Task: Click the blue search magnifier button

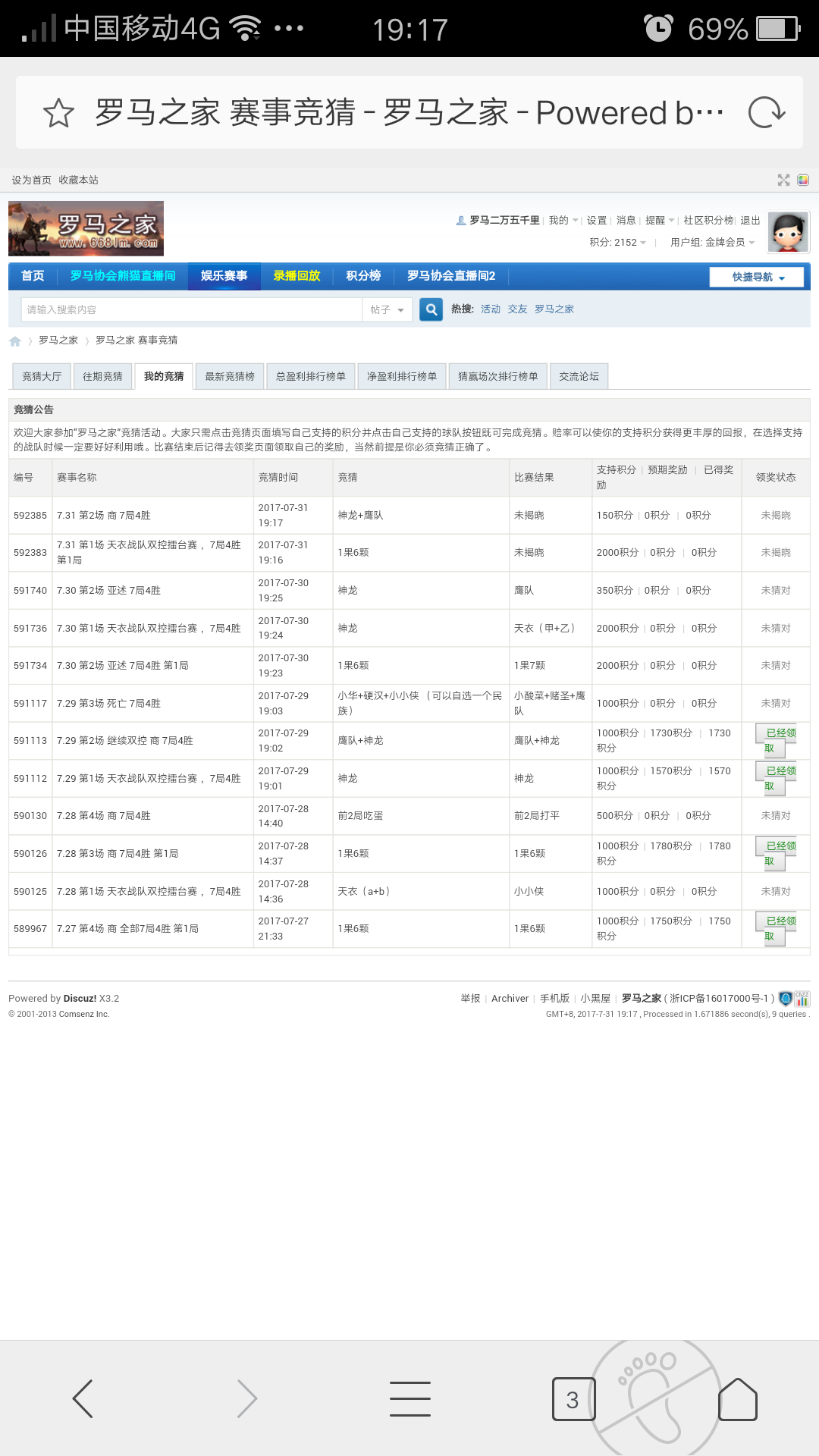Action: [x=431, y=309]
